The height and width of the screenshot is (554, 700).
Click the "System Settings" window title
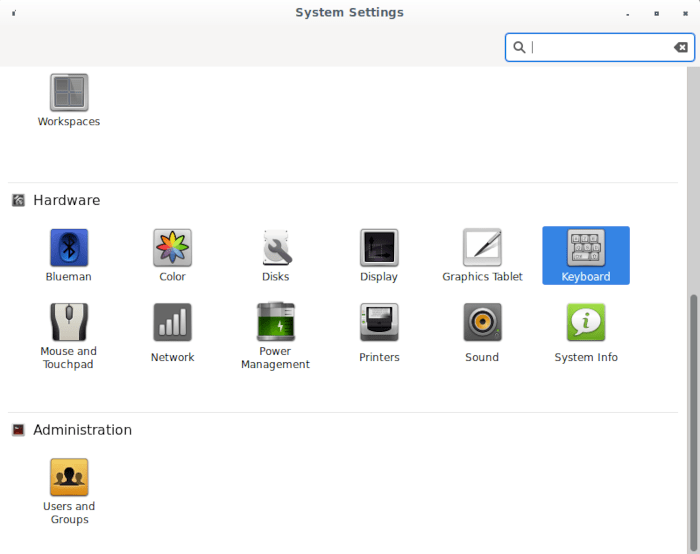tap(350, 12)
